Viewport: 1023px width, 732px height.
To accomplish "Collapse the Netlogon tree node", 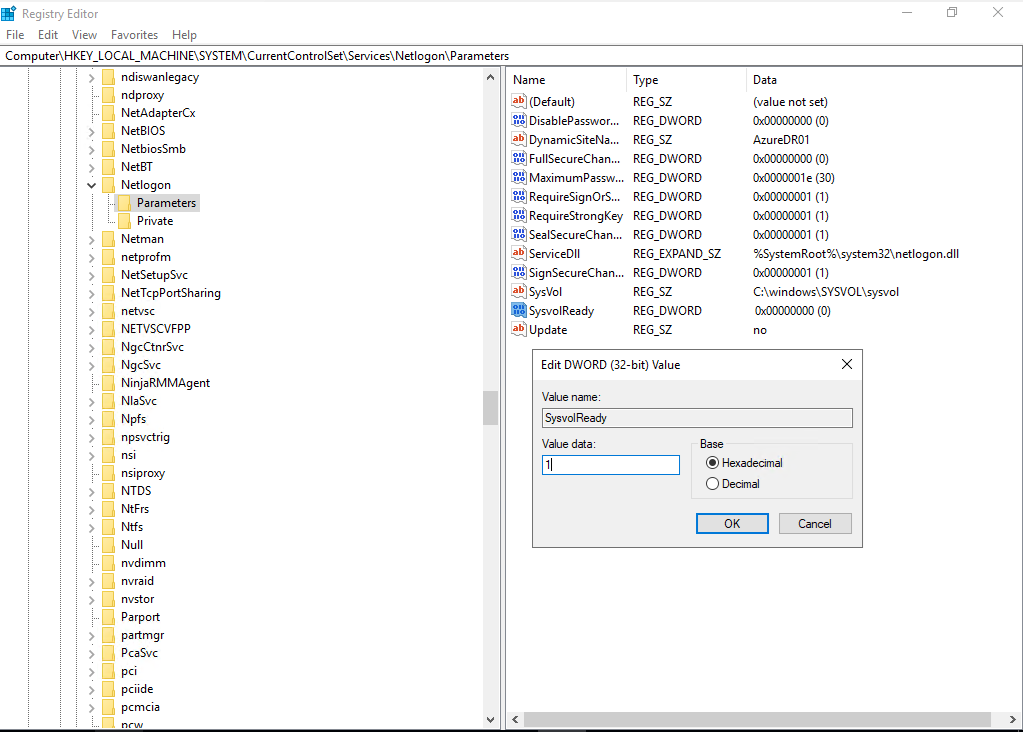I will [91, 185].
